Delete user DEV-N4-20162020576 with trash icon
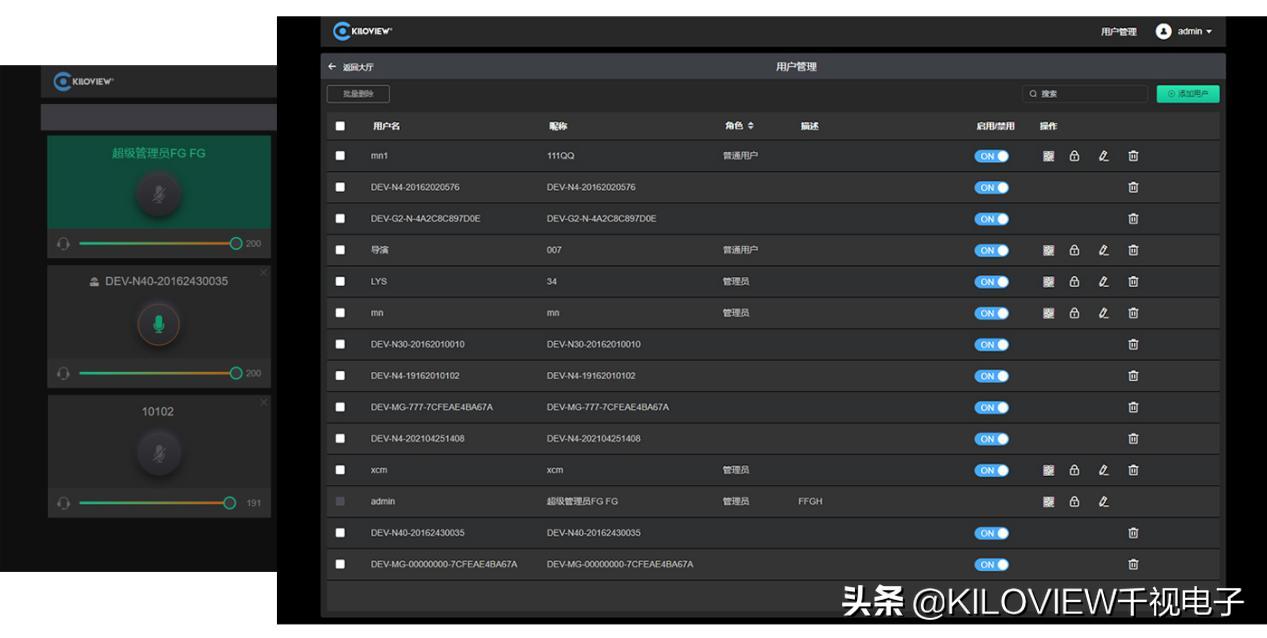The width and height of the screenshot is (1267, 638). point(1133,187)
